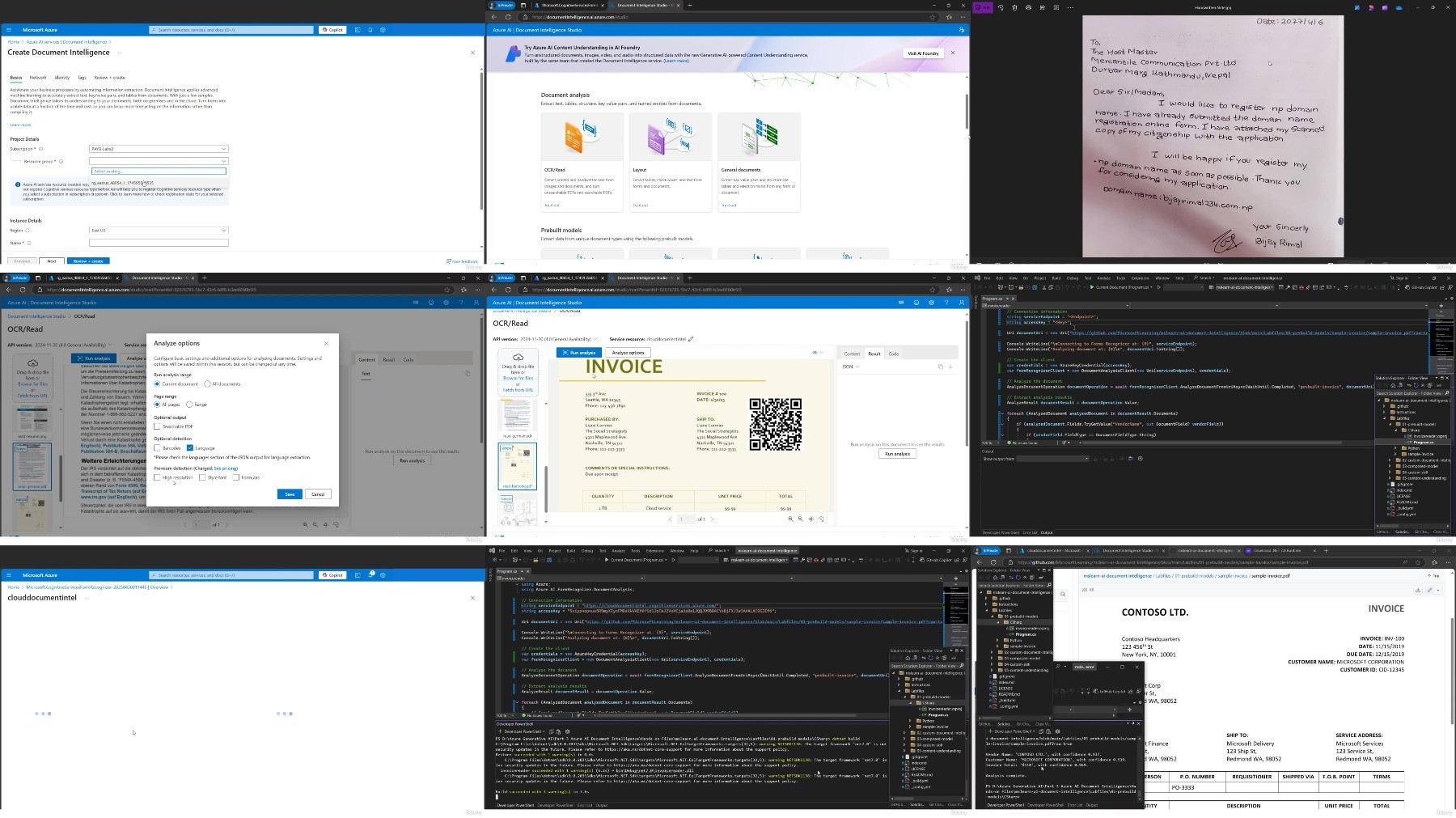Close the Analyze options dialog with X
This screenshot has height=818, width=1456.
[327, 343]
